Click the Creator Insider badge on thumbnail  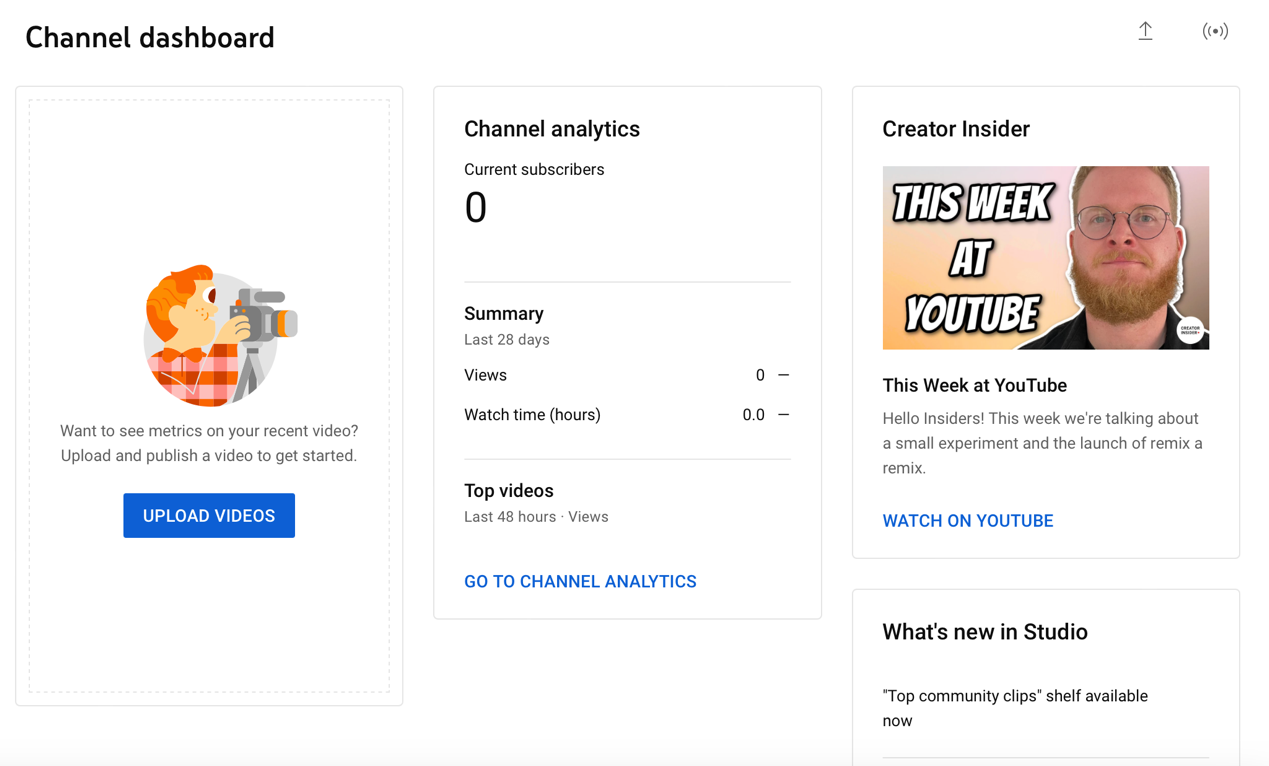coord(1189,330)
